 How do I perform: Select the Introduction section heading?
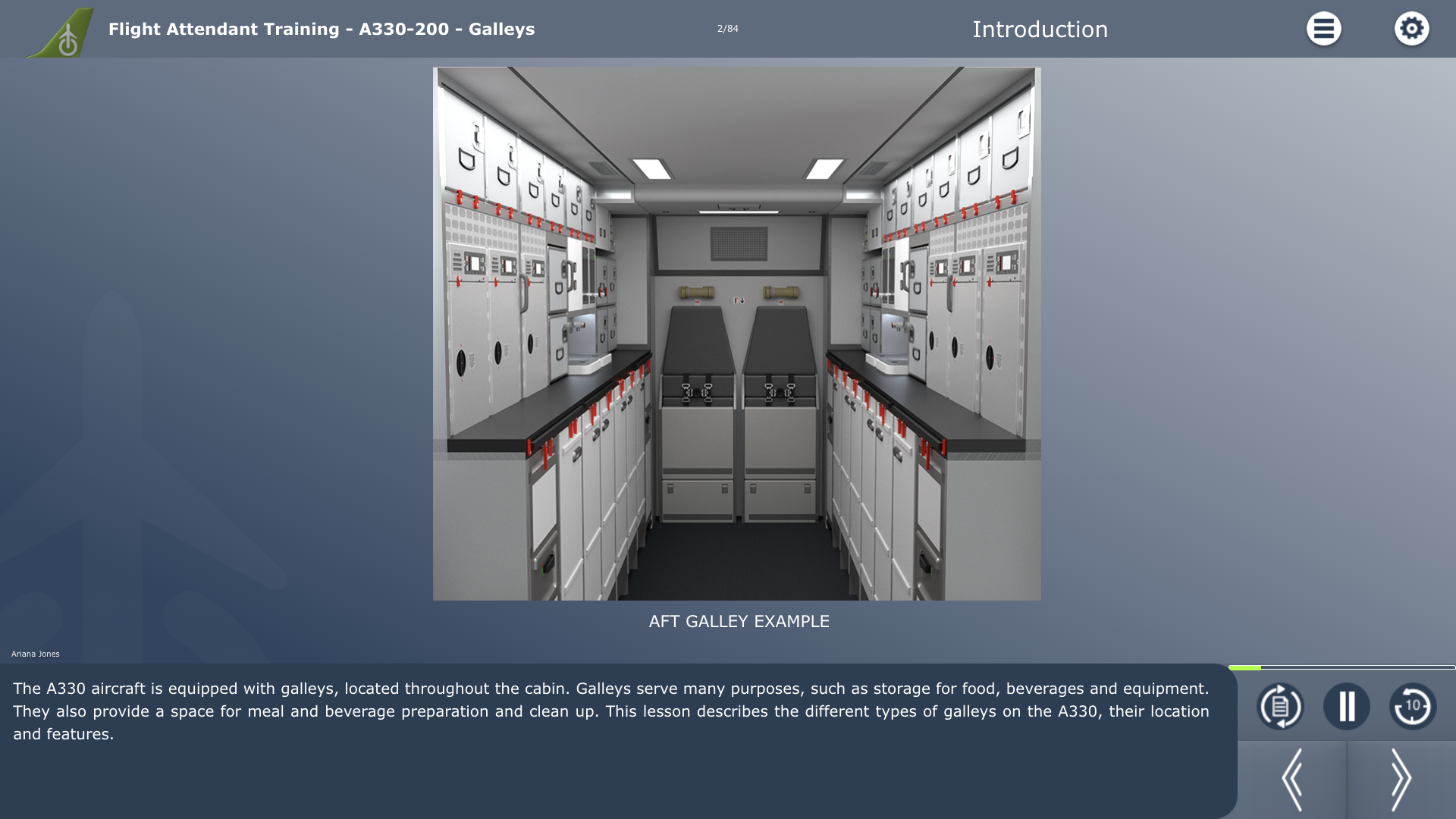(1040, 30)
